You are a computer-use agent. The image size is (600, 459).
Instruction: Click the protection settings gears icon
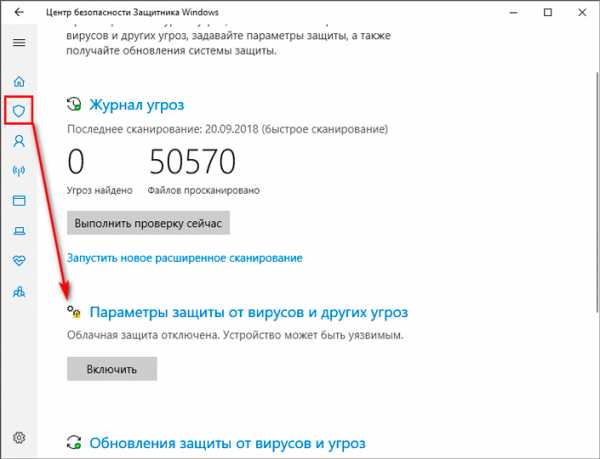click(x=74, y=312)
